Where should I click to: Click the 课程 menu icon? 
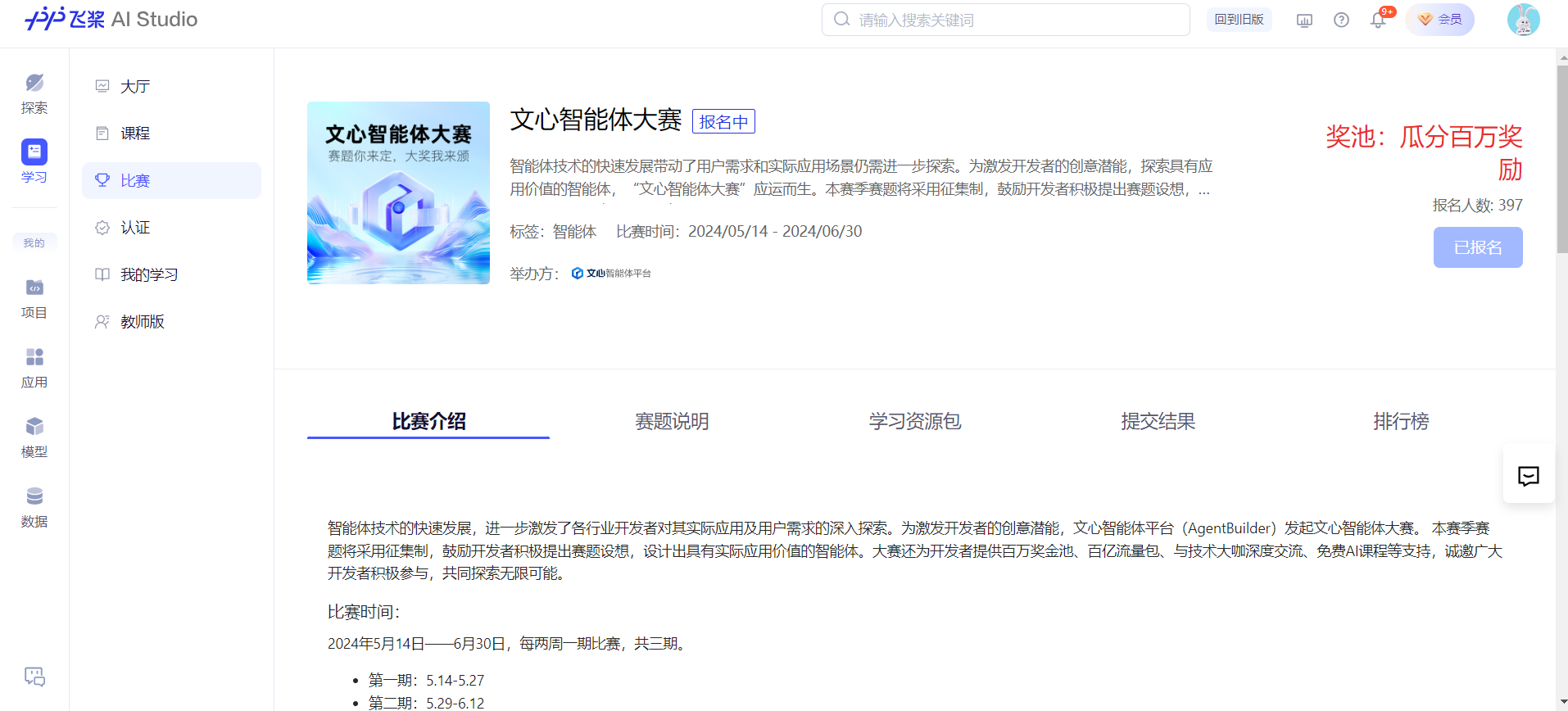click(102, 133)
